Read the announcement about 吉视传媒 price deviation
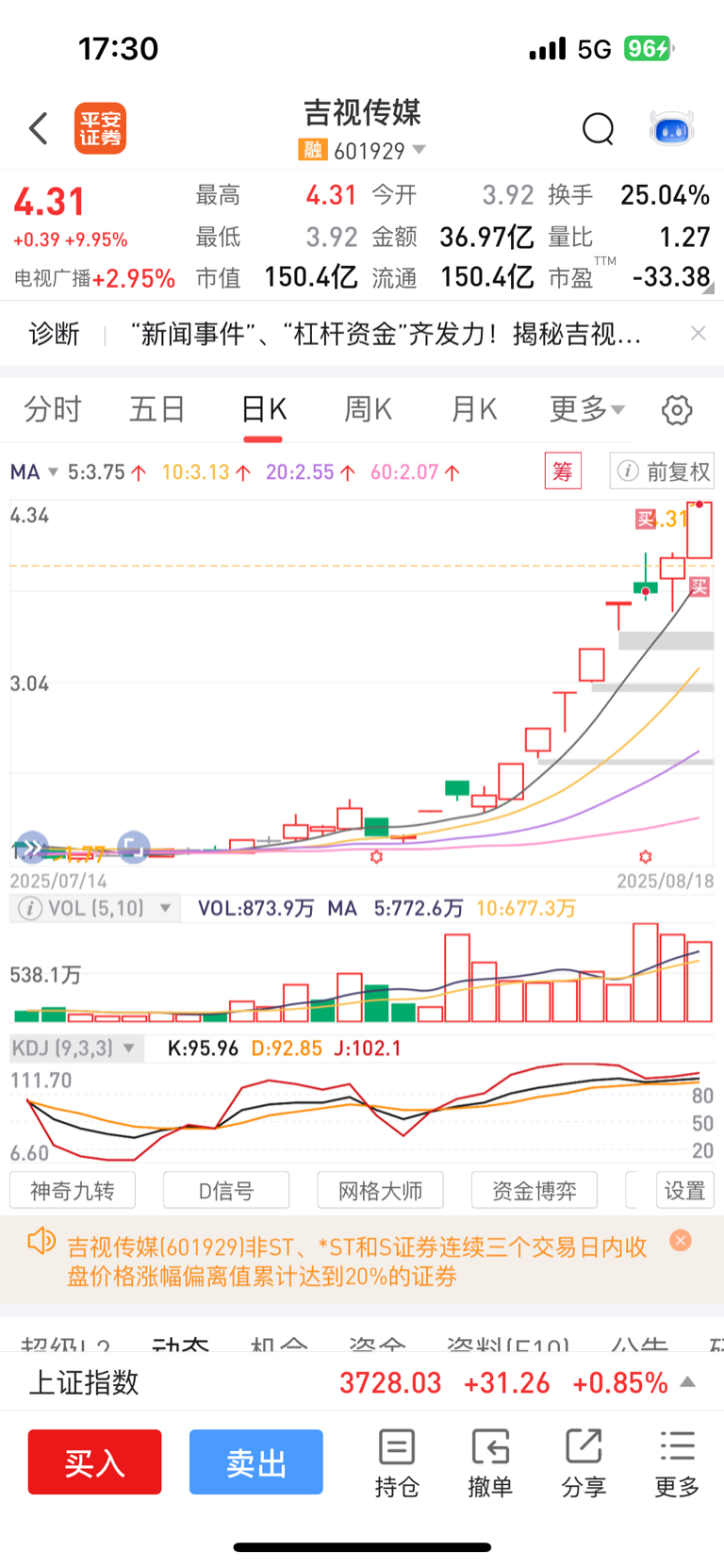The height and width of the screenshot is (1568, 724). (x=356, y=1261)
